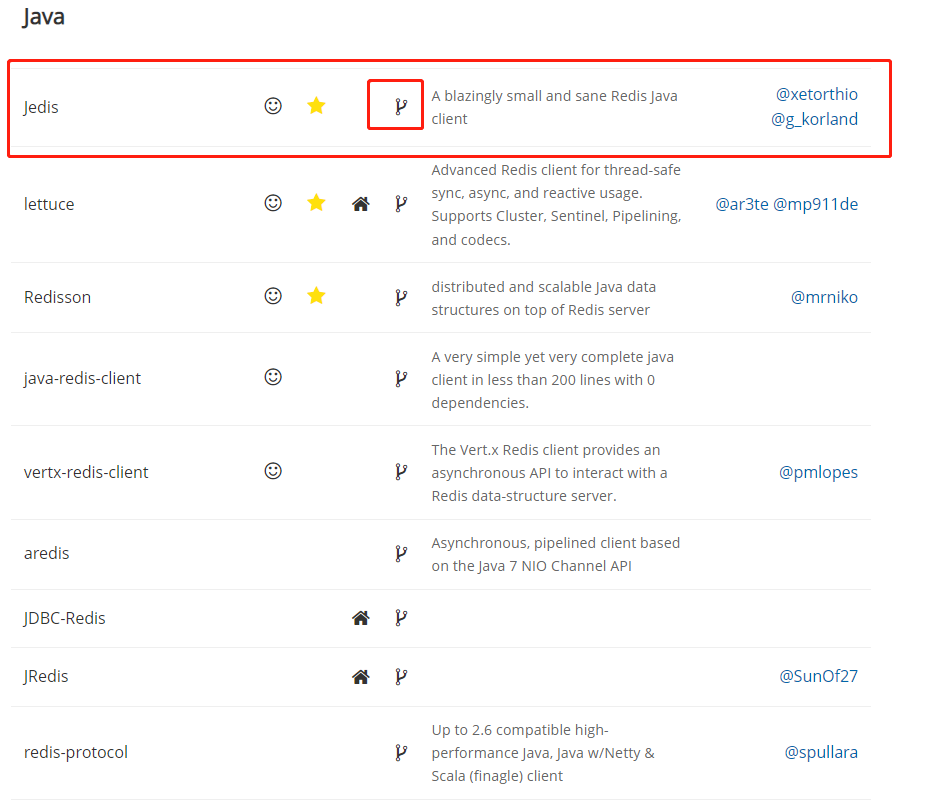Click the 'The Vert.x Redis client provides' description
The height and width of the screenshot is (805, 945).
(x=550, y=473)
